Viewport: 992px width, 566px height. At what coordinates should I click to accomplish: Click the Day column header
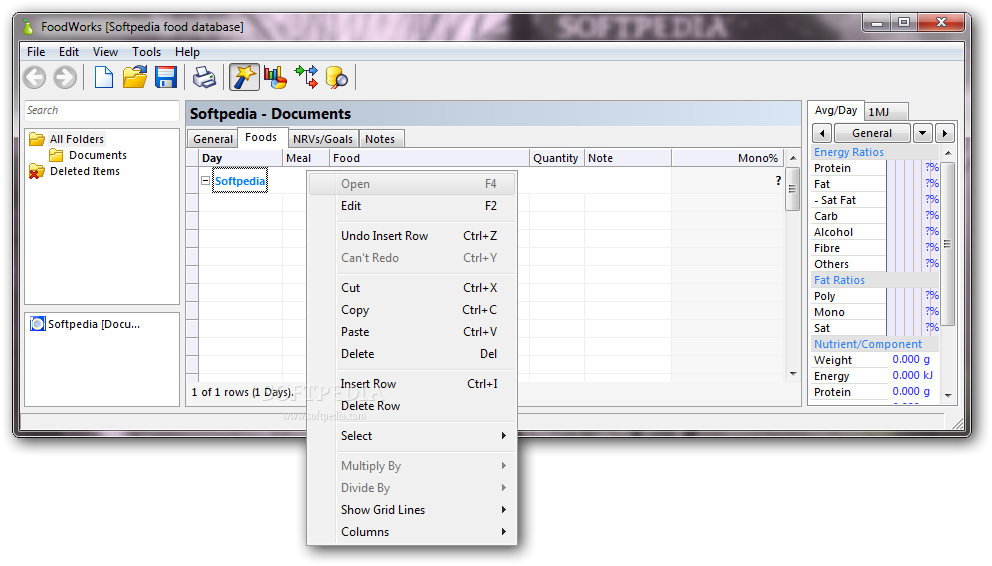tap(240, 158)
